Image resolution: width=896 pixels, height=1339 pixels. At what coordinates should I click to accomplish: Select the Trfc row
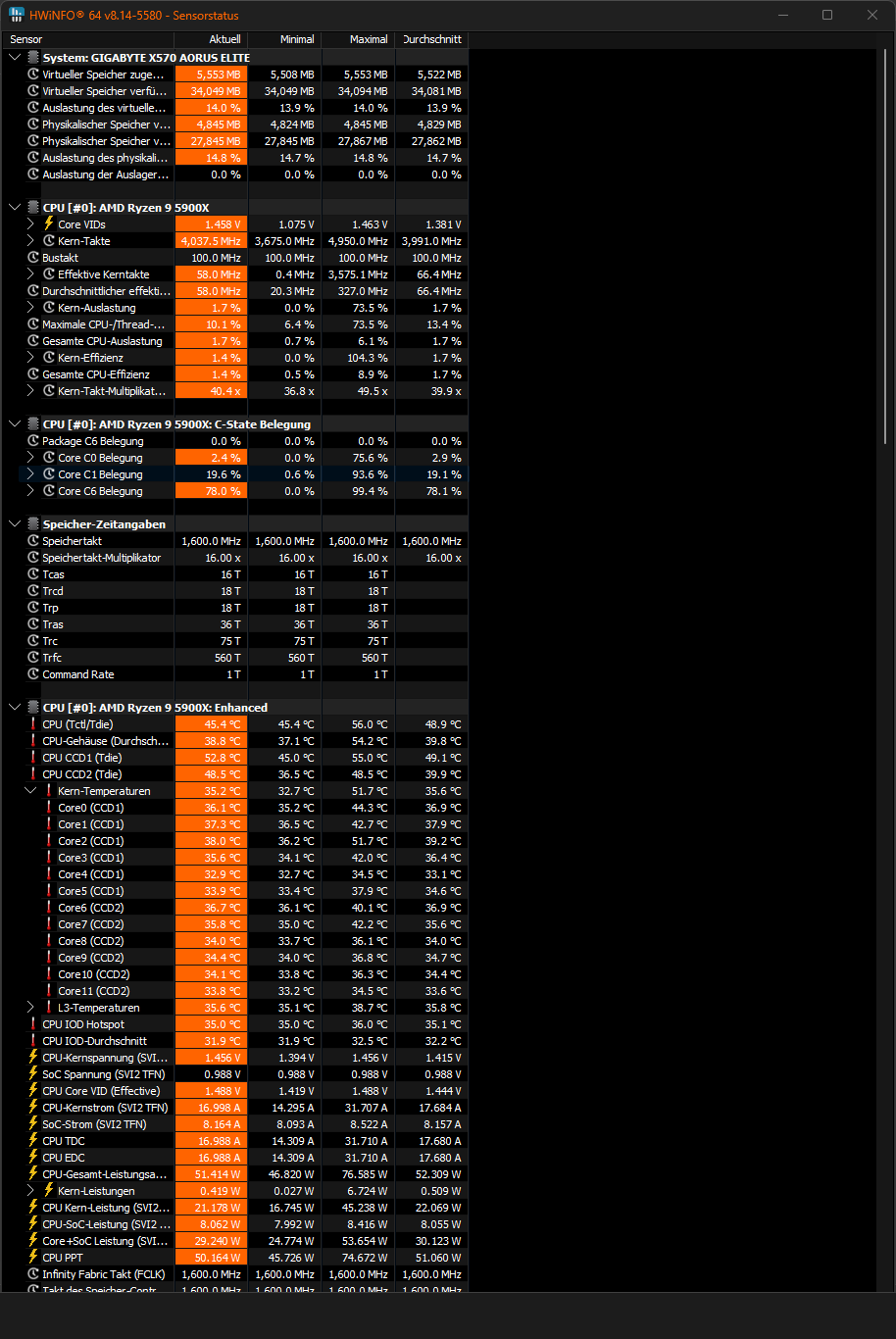(x=234, y=658)
